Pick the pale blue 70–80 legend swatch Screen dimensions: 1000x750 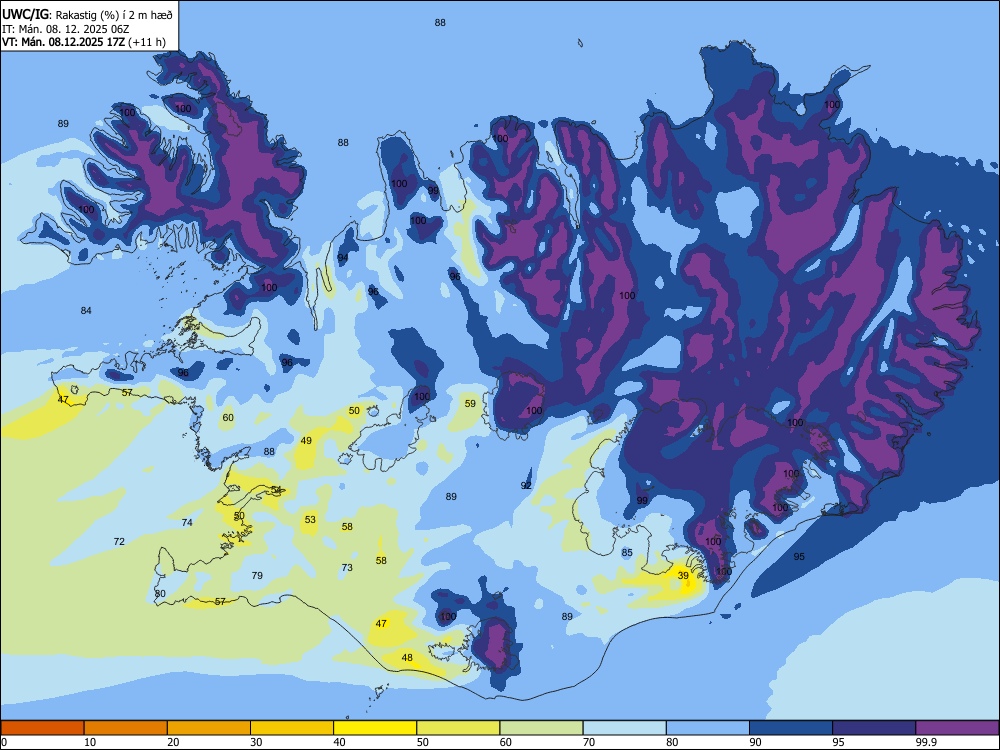pyautogui.click(x=624, y=728)
